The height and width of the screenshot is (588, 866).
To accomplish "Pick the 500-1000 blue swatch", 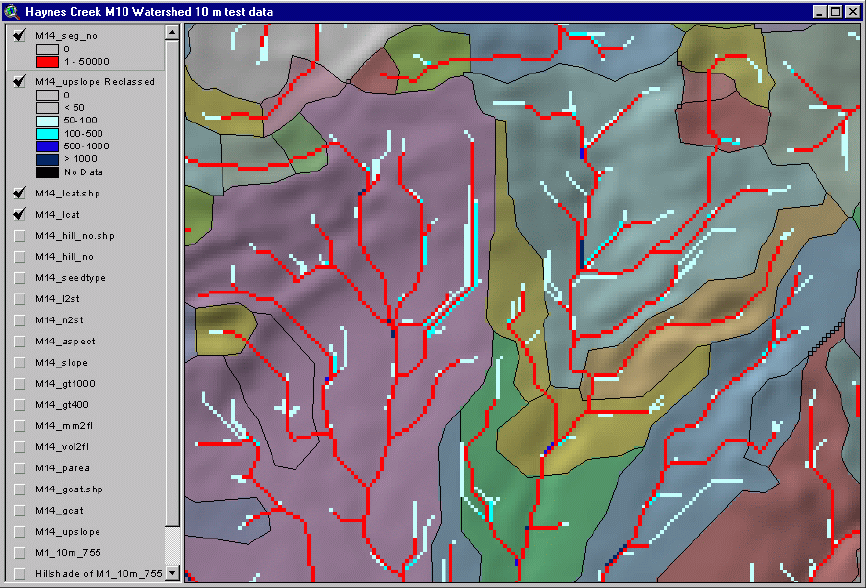I will [47, 146].
